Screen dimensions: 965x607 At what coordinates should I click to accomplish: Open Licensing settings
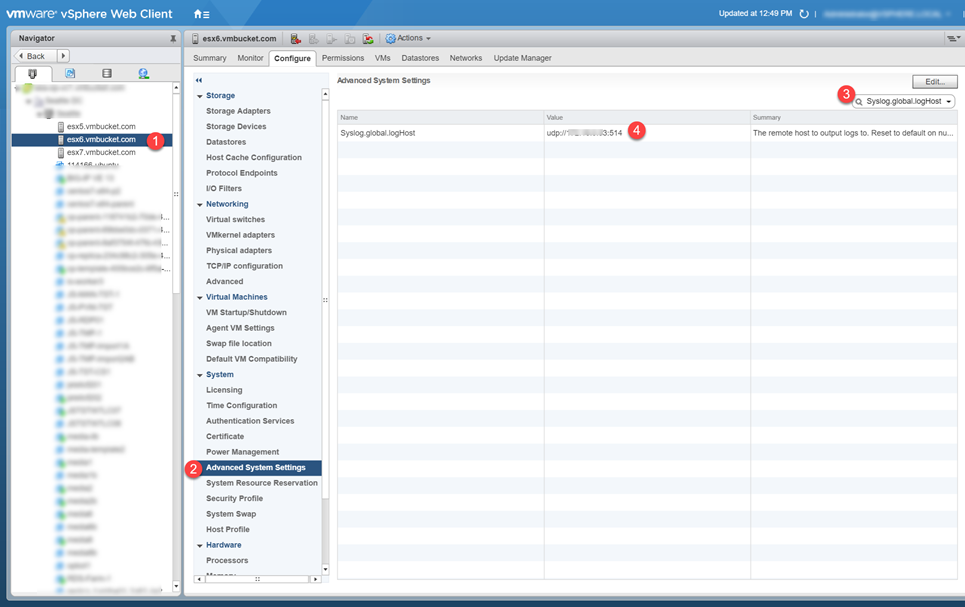pos(224,390)
